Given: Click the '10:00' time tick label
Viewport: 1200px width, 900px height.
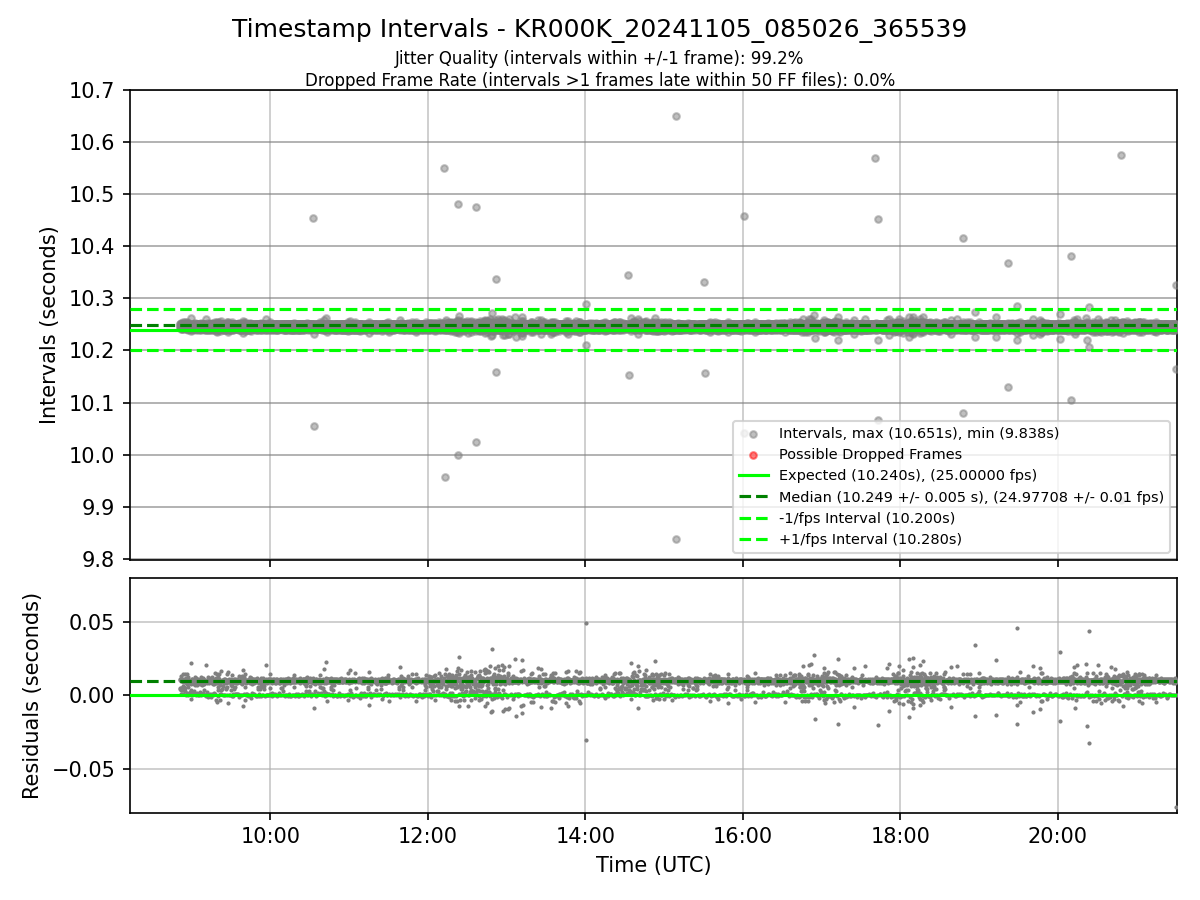Looking at the screenshot, I should [270, 834].
